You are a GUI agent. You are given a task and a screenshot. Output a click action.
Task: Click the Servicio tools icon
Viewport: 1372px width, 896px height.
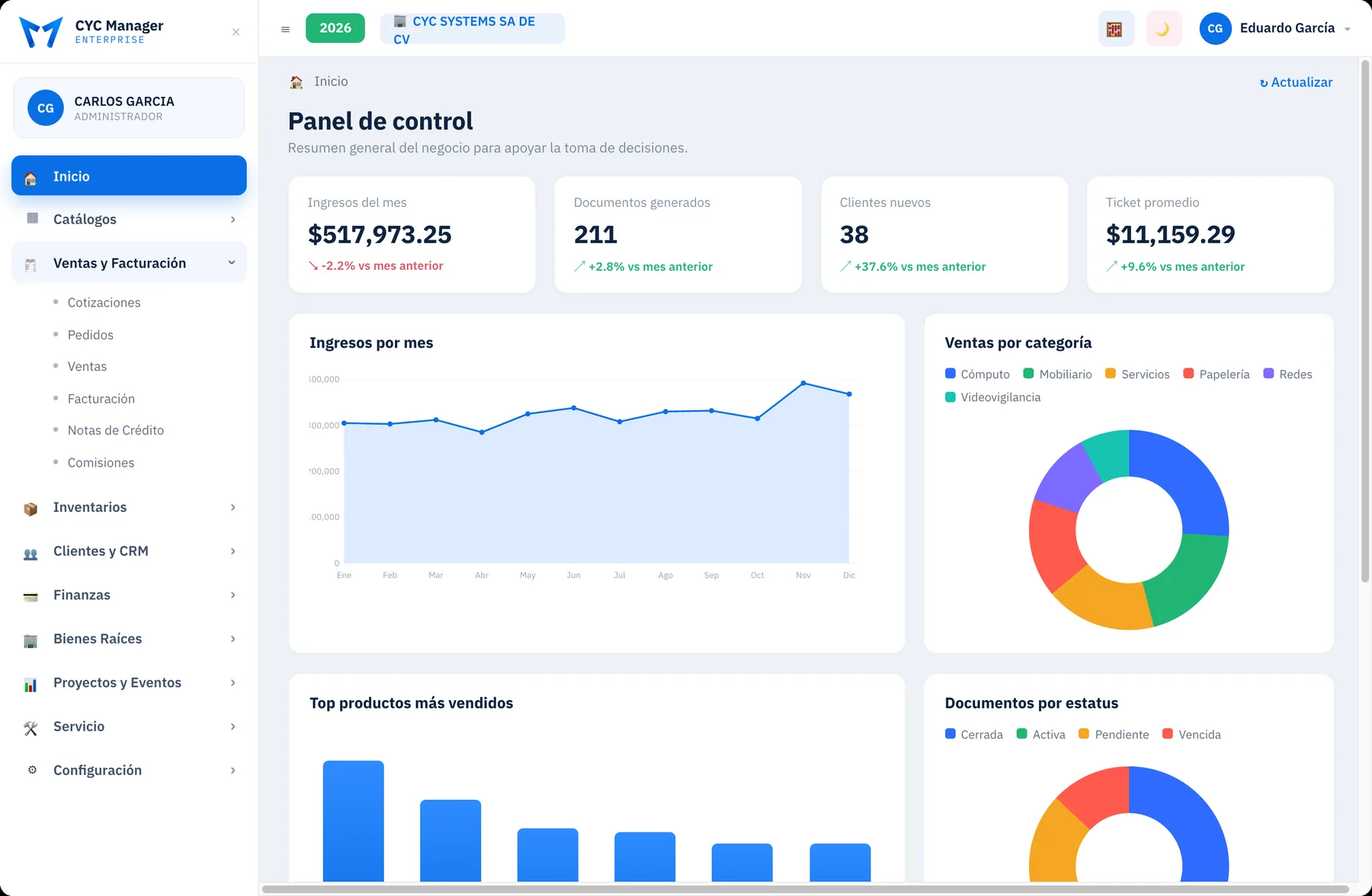[x=30, y=728]
